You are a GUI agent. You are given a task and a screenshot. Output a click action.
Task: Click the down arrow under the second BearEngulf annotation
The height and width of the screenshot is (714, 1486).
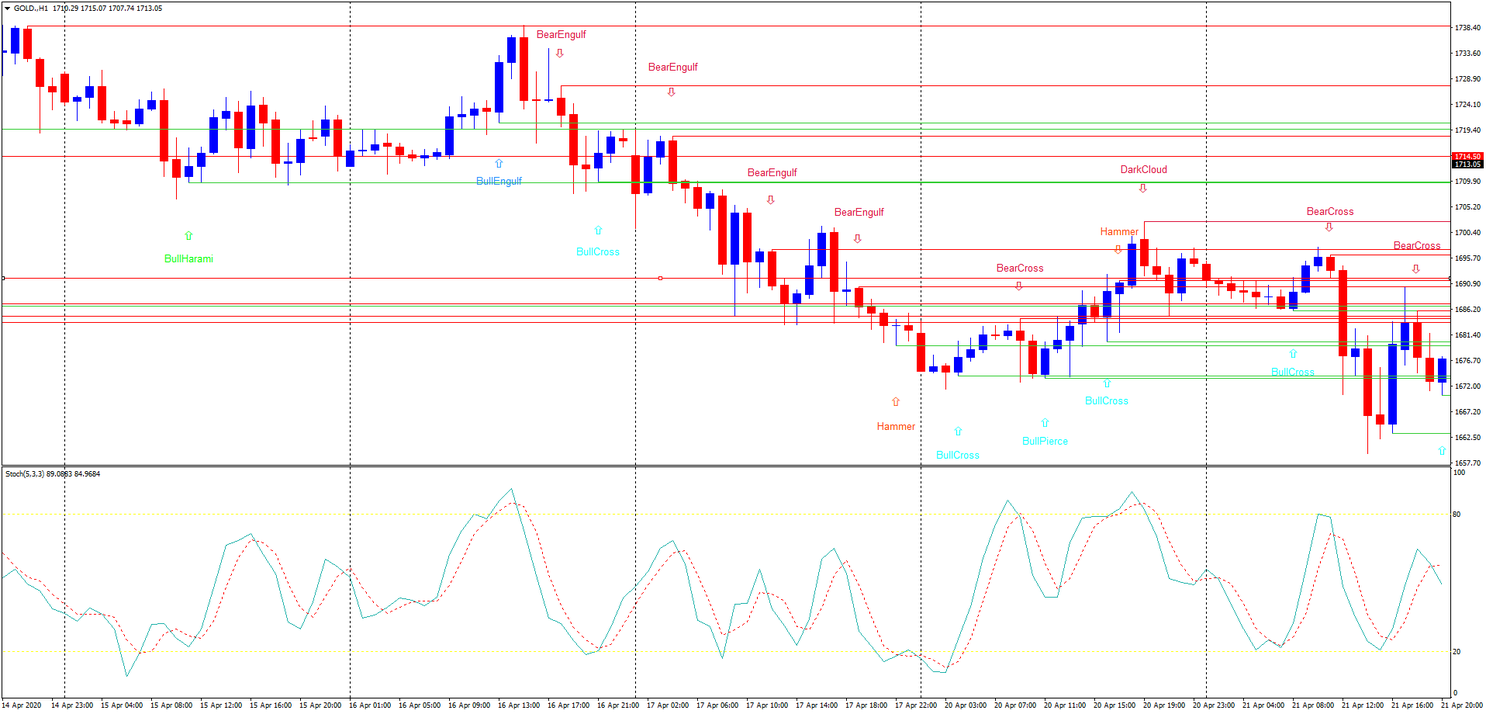(x=670, y=91)
